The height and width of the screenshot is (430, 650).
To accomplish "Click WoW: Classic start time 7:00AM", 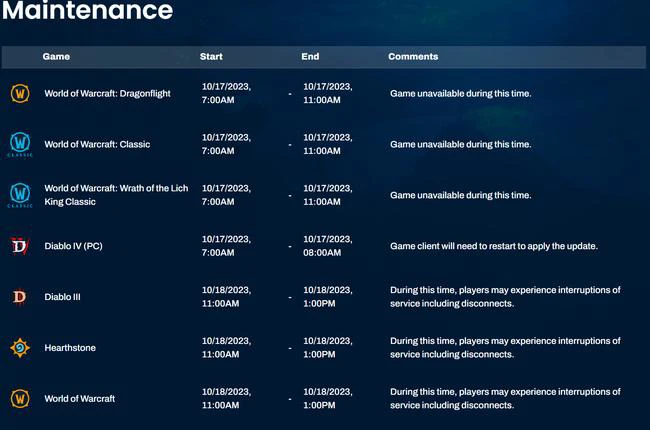I will click(x=226, y=144).
